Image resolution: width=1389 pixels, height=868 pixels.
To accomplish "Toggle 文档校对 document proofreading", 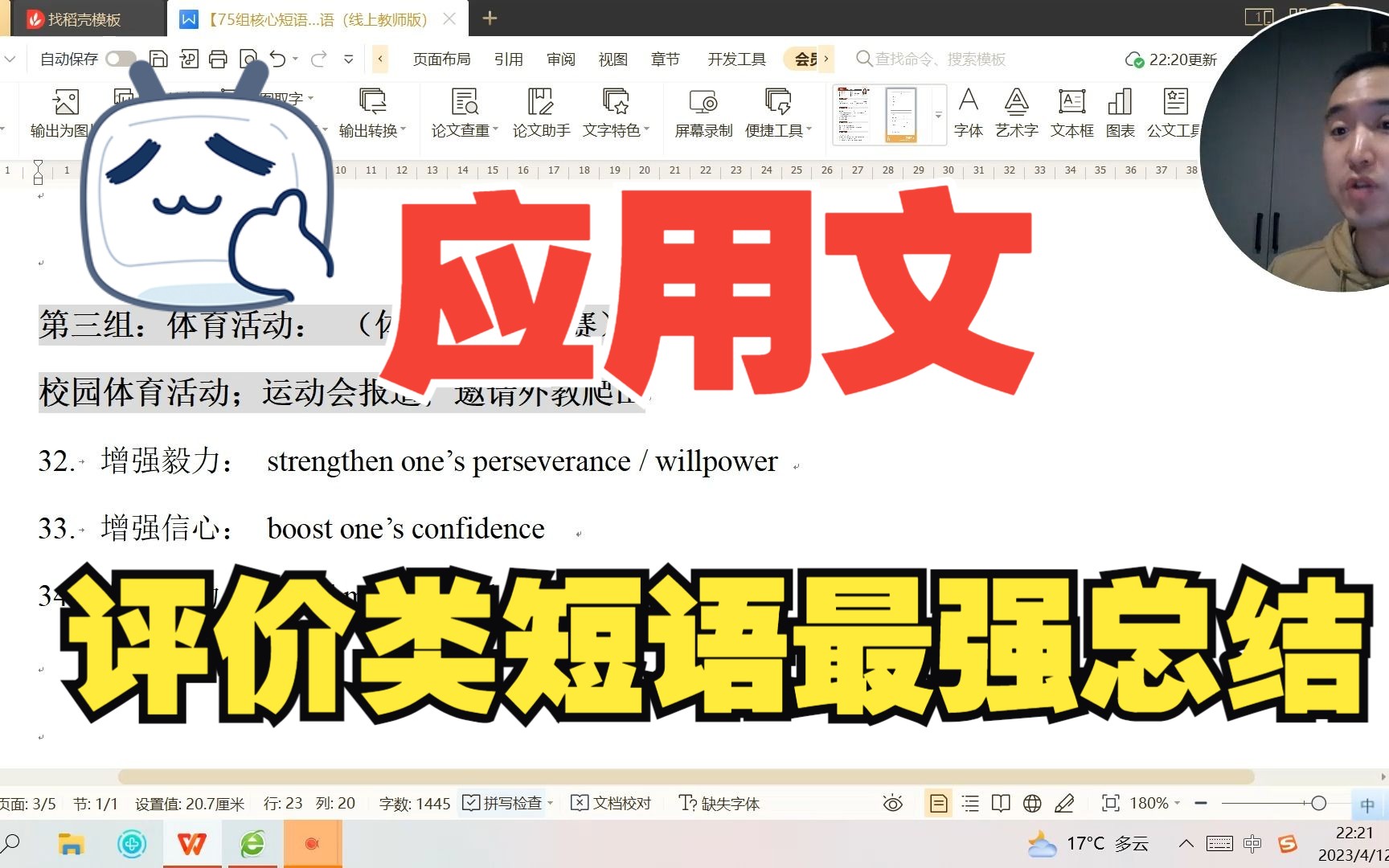I will 611,803.
